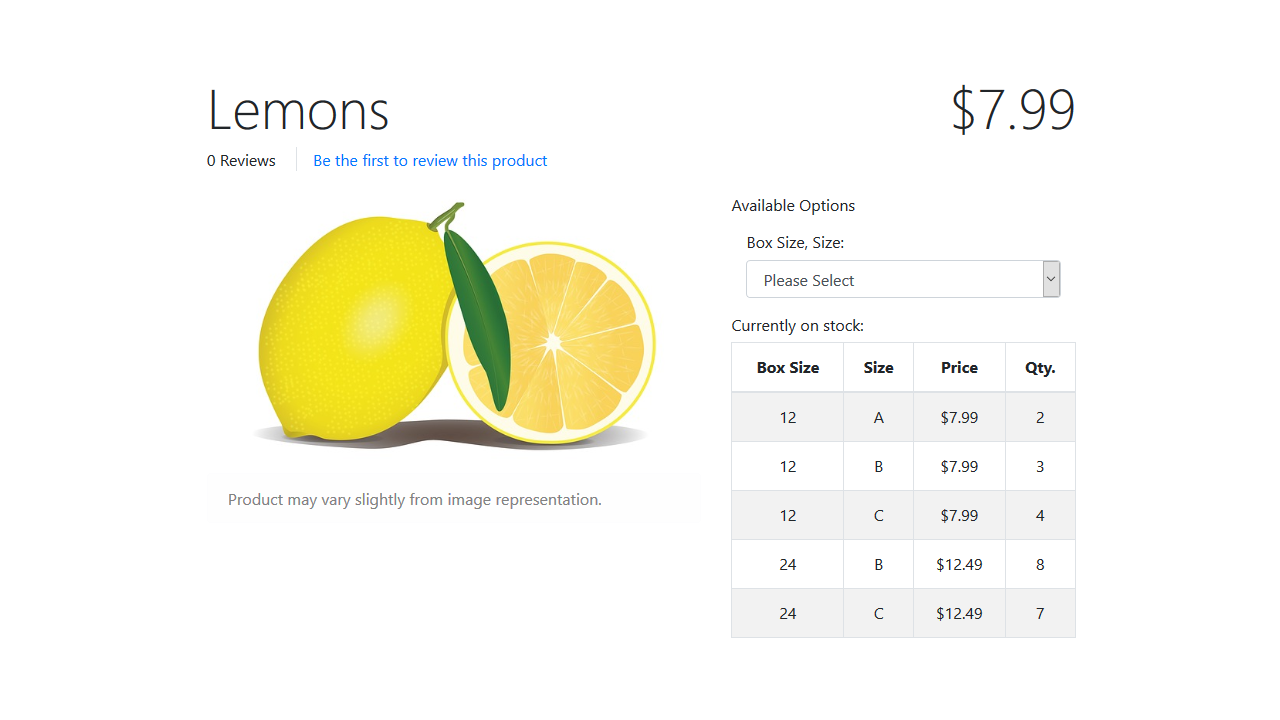Click the Lemons product title

coord(298,109)
